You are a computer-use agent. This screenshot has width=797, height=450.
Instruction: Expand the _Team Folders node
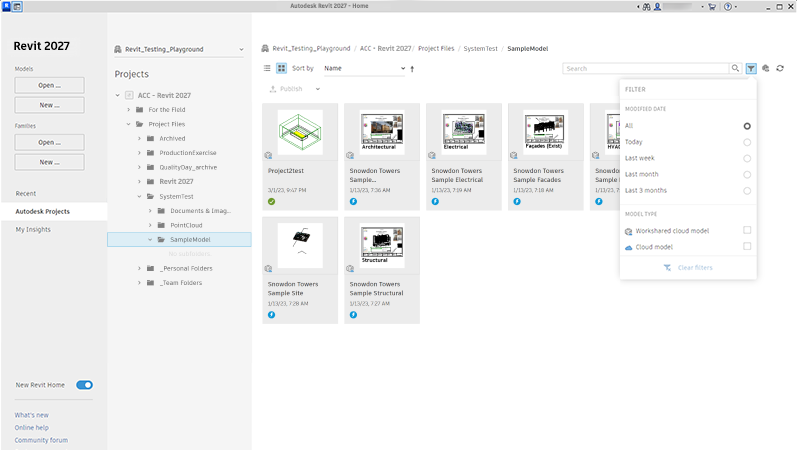click(139, 283)
